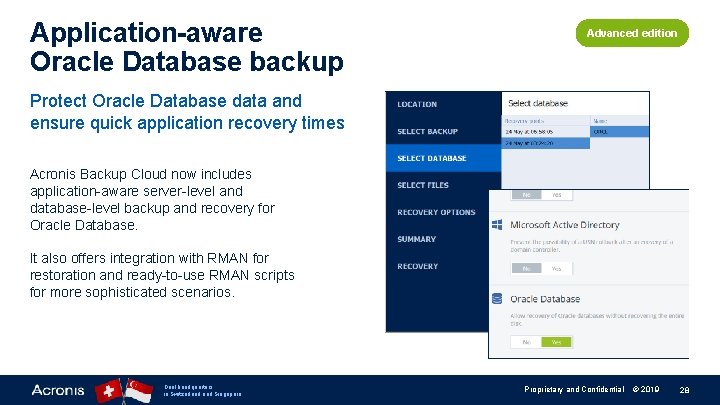This screenshot has height=405, width=720.
Task: Set Microsoft Active Directory toggle to Yes
Action: click(557, 268)
